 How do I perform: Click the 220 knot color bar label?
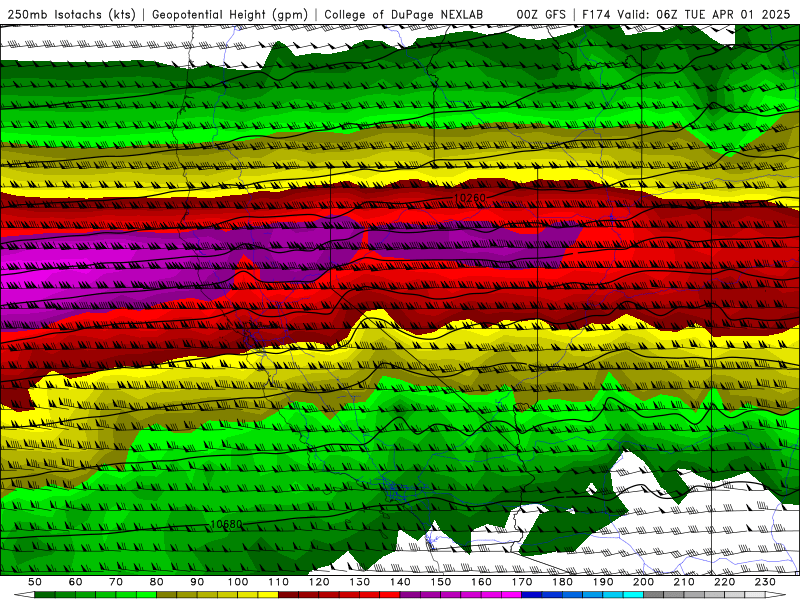(x=724, y=582)
